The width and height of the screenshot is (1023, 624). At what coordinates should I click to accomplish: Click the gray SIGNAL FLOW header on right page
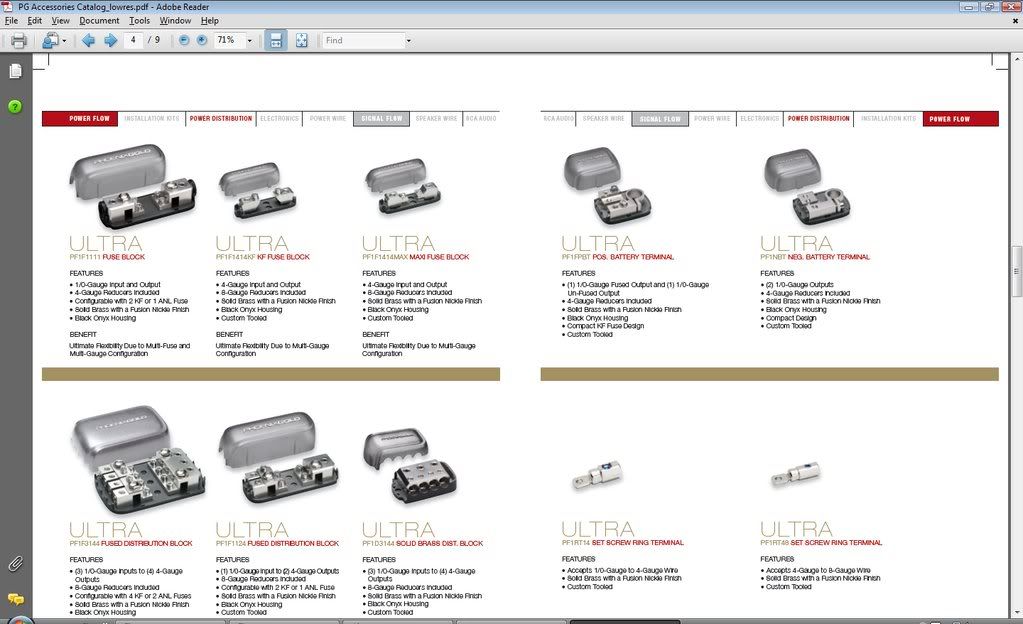click(x=660, y=119)
